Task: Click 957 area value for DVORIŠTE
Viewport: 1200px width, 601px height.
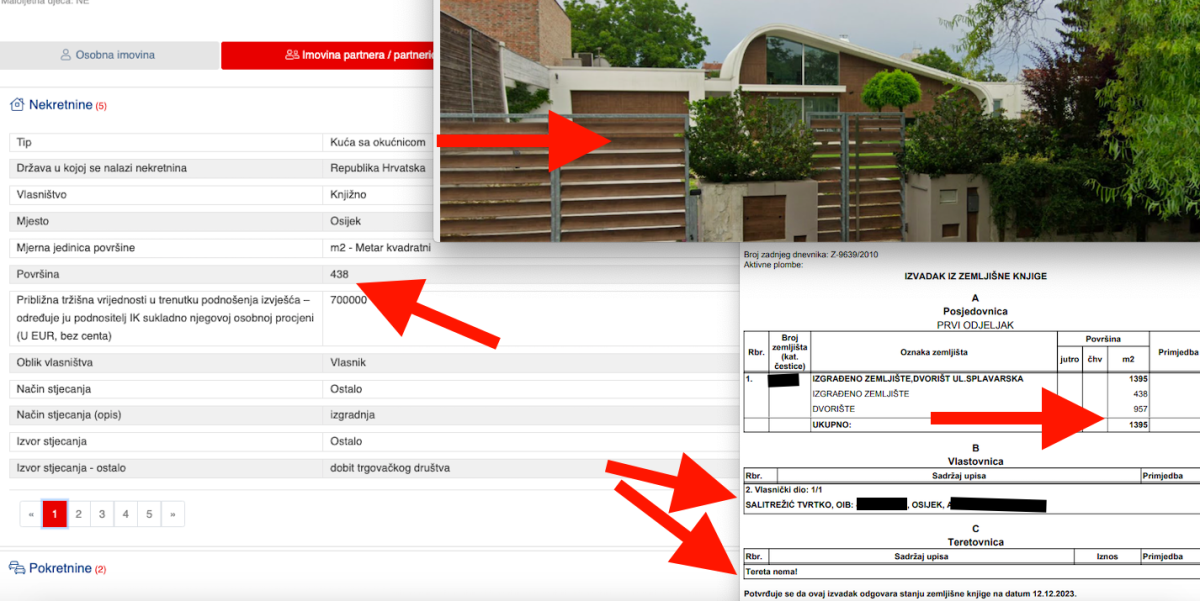Action: point(1140,409)
